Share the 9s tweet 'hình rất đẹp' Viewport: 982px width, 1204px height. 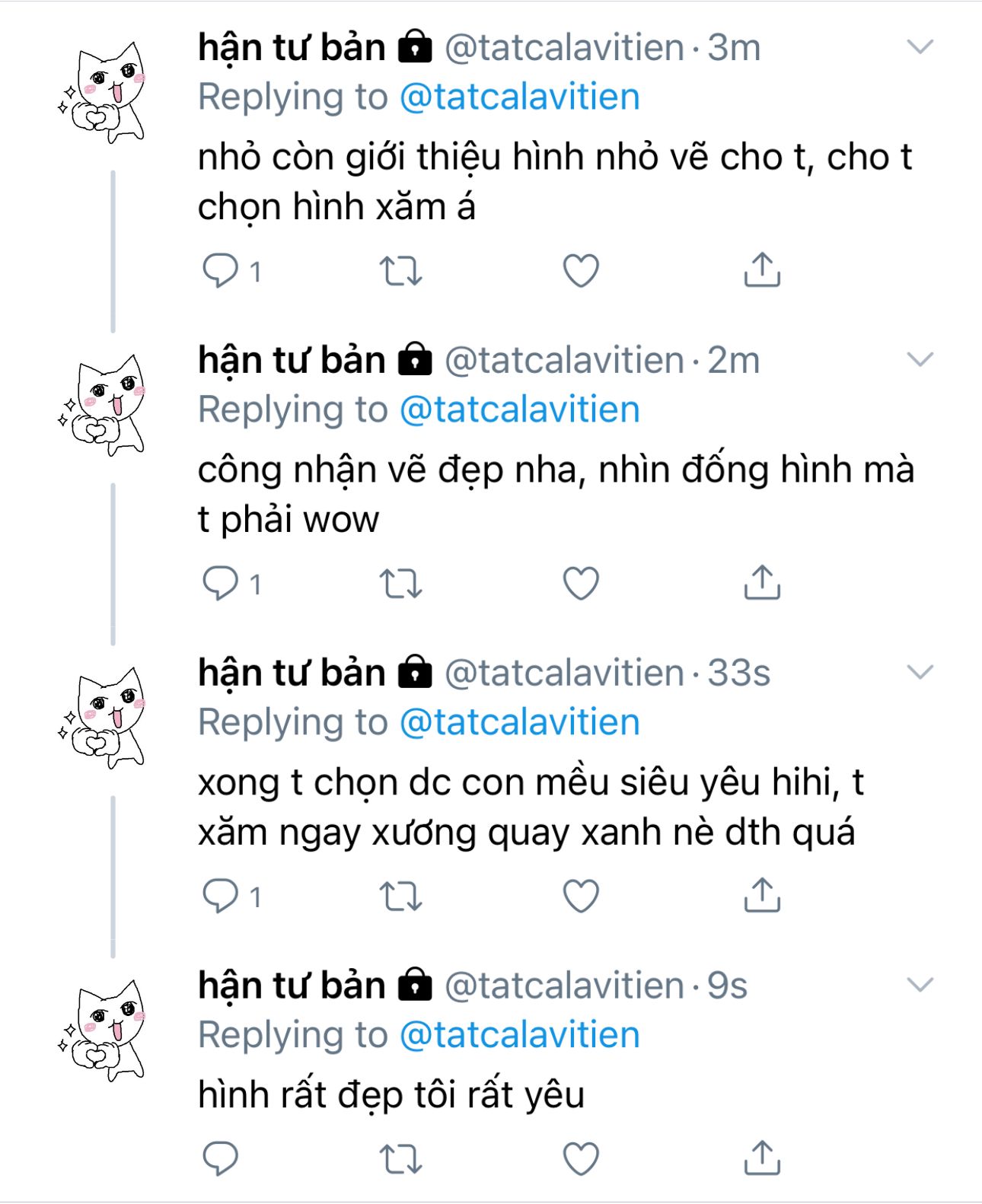click(762, 1158)
